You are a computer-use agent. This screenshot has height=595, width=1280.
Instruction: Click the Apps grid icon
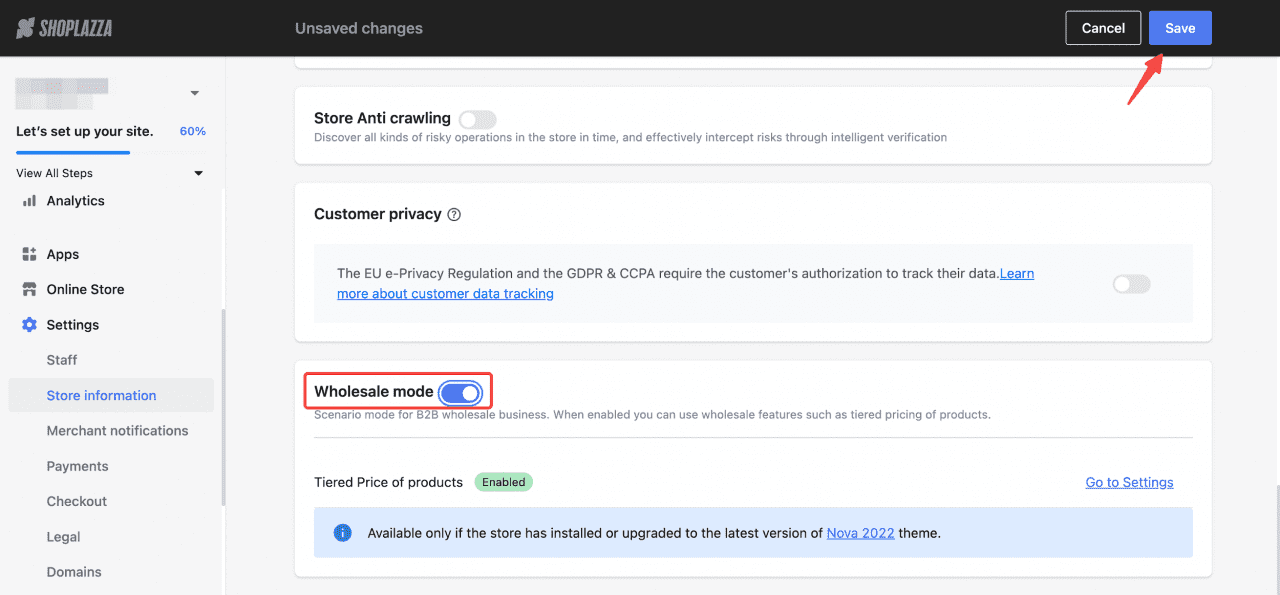pos(29,254)
